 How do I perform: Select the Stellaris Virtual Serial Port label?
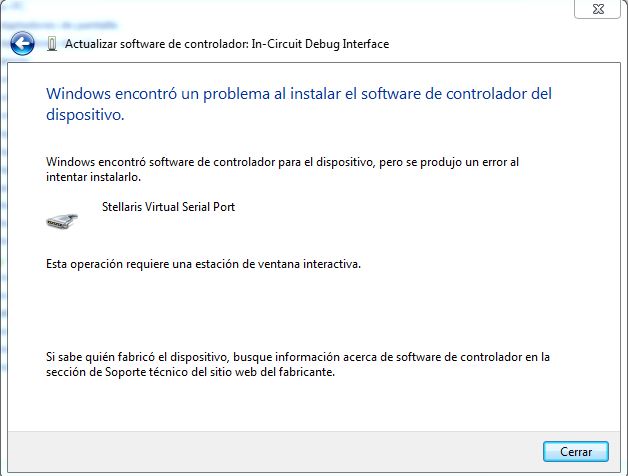168,207
